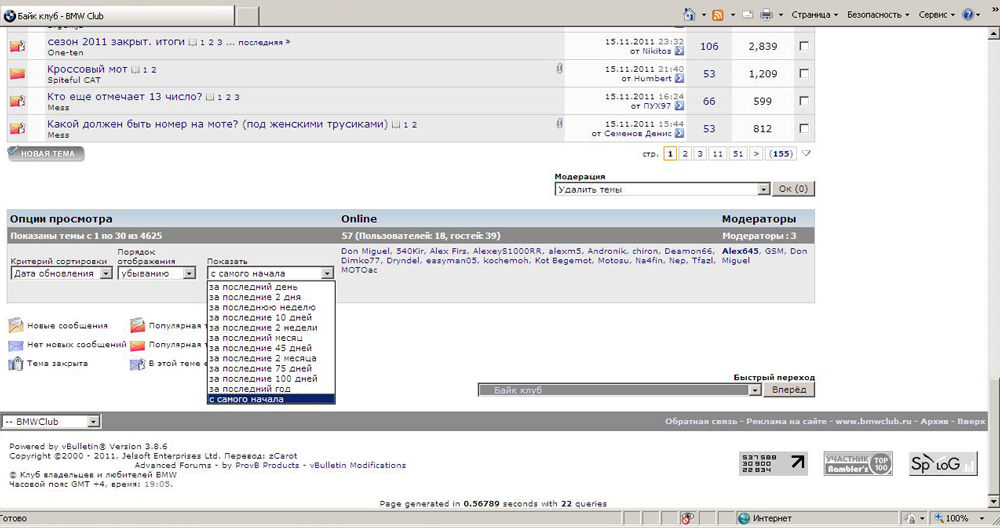This screenshot has width=1000, height=528.
Task: Open Быстрый переход Байк клуб dropdown
Action: click(x=620, y=390)
